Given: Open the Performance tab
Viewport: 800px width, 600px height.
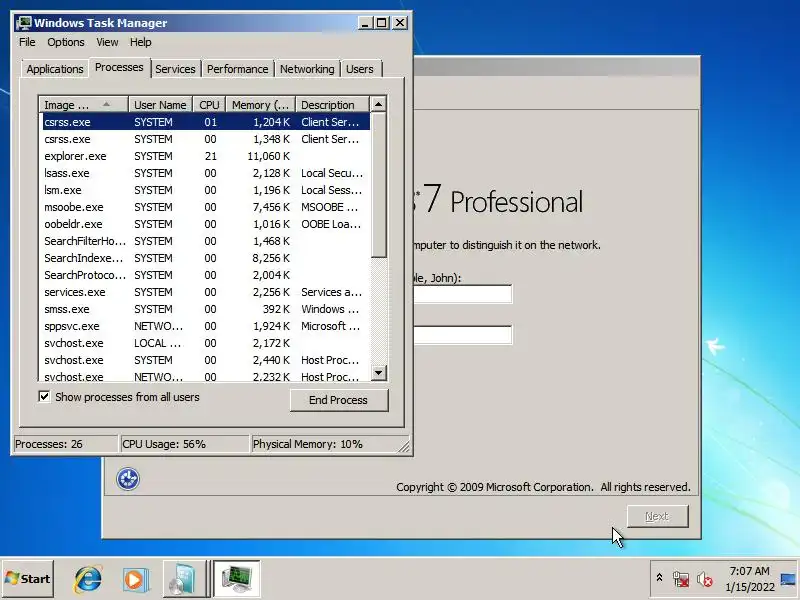Looking at the screenshot, I should [237, 69].
